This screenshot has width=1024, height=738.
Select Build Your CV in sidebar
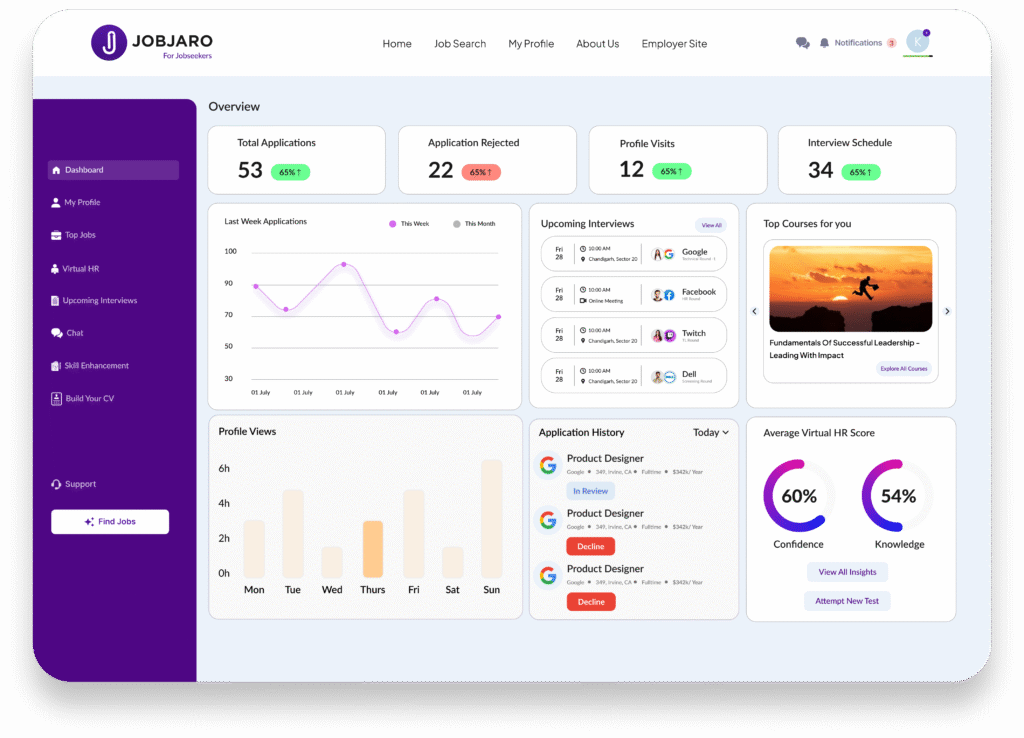click(88, 399)
